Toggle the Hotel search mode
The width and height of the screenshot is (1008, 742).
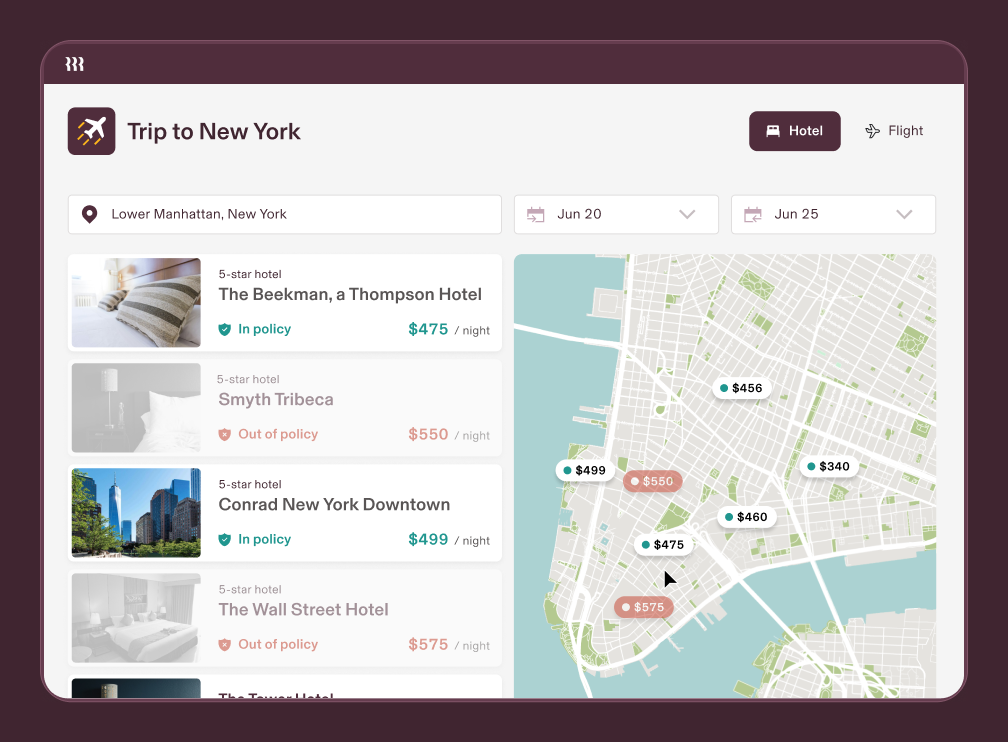(795, 130)
